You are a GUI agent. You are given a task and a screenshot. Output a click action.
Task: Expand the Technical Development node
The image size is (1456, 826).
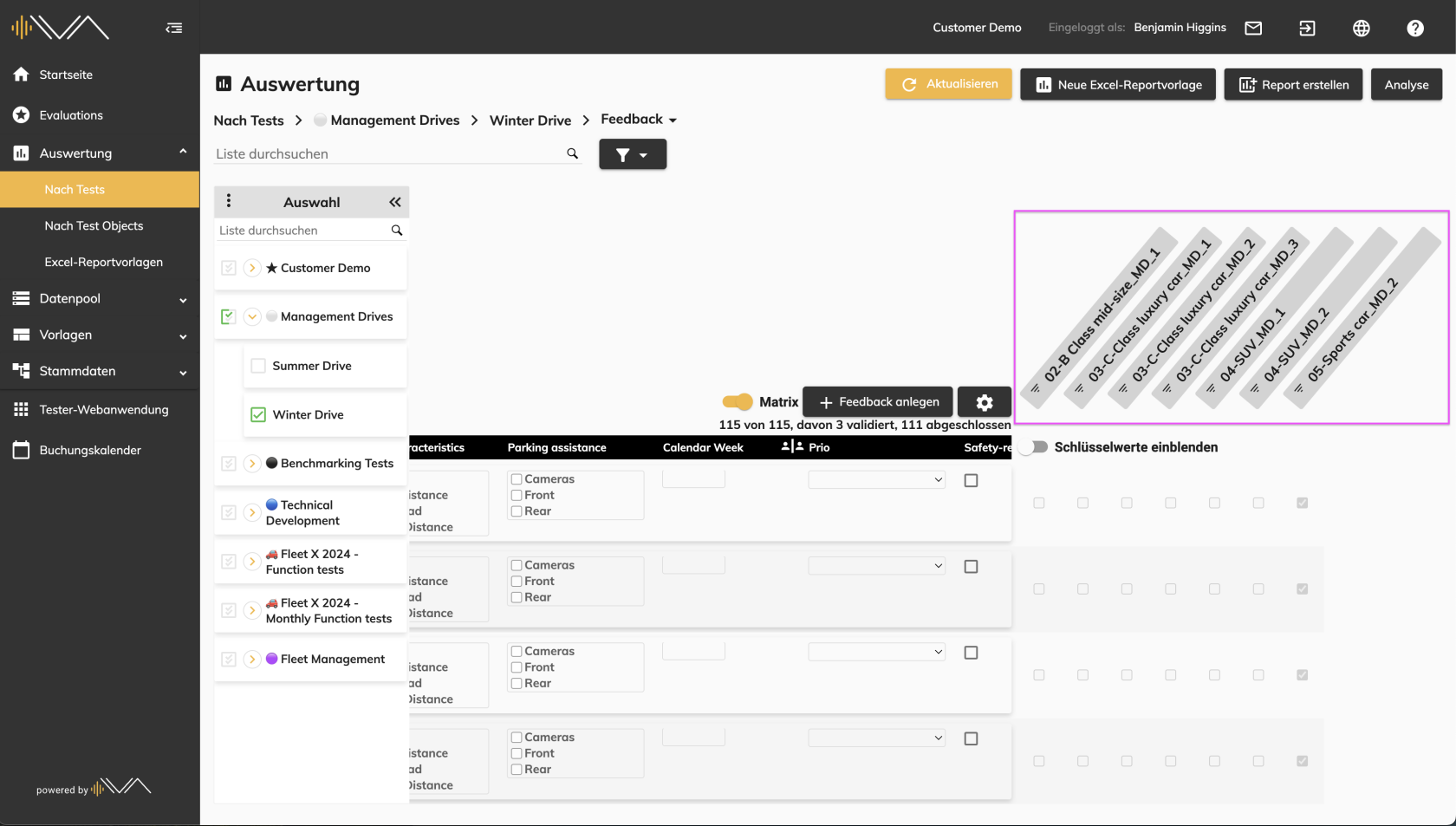point(252,512)
